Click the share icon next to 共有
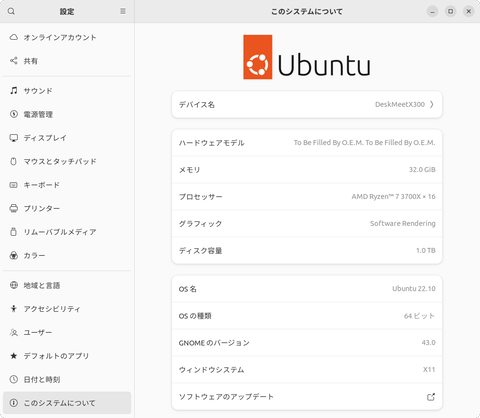The image size is (480, 418). (13, 61)
